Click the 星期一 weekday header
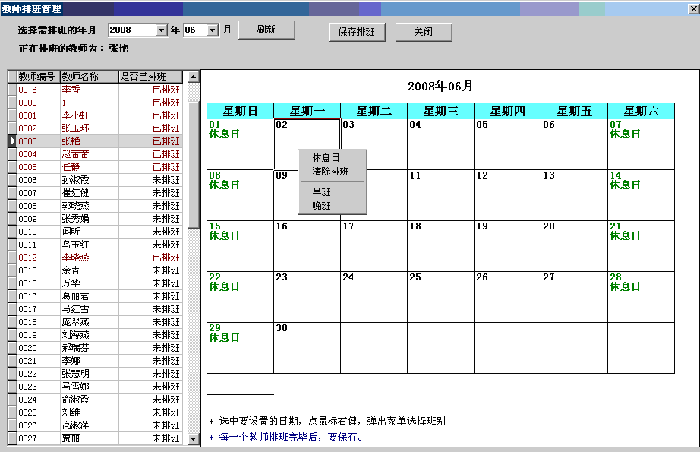 (307, 111)
